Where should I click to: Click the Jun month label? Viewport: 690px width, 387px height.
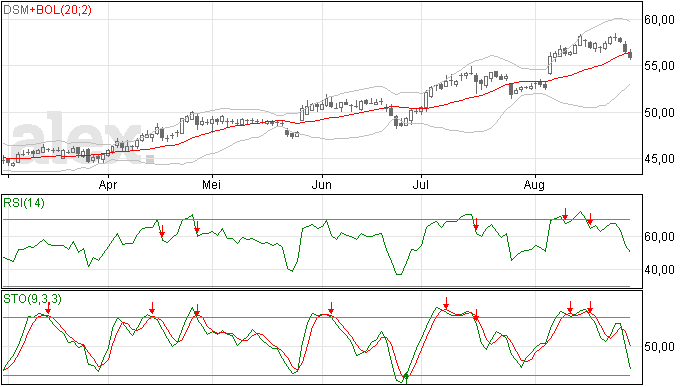(322, 185)
